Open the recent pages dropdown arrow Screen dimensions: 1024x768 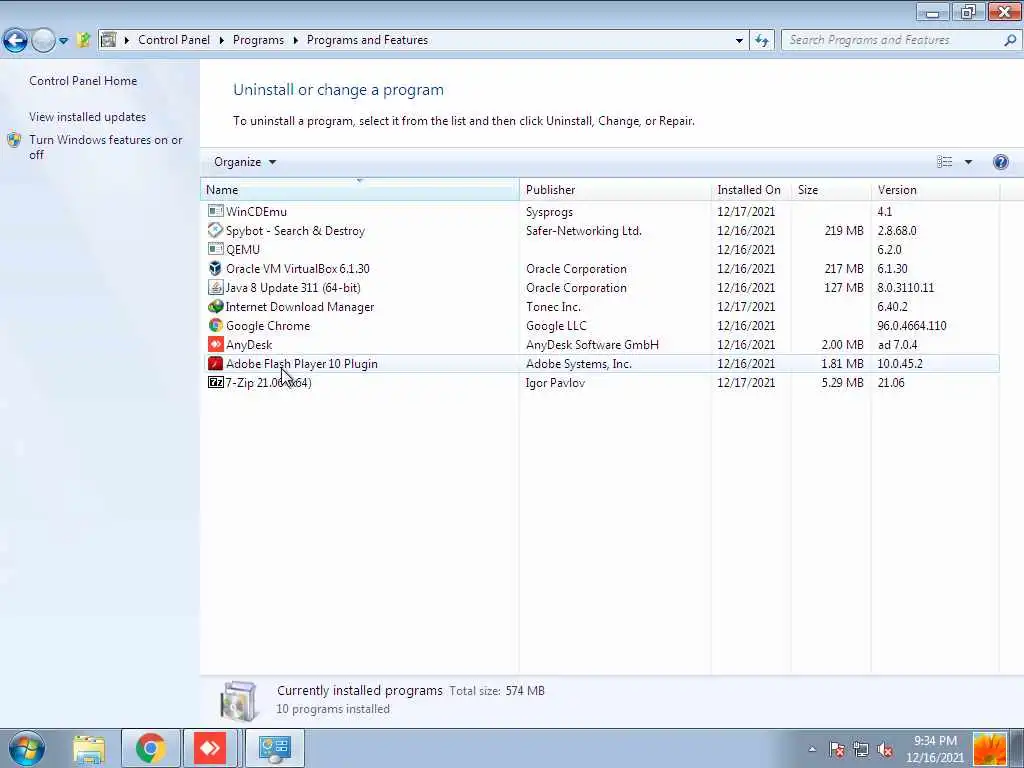click(63, 40)
